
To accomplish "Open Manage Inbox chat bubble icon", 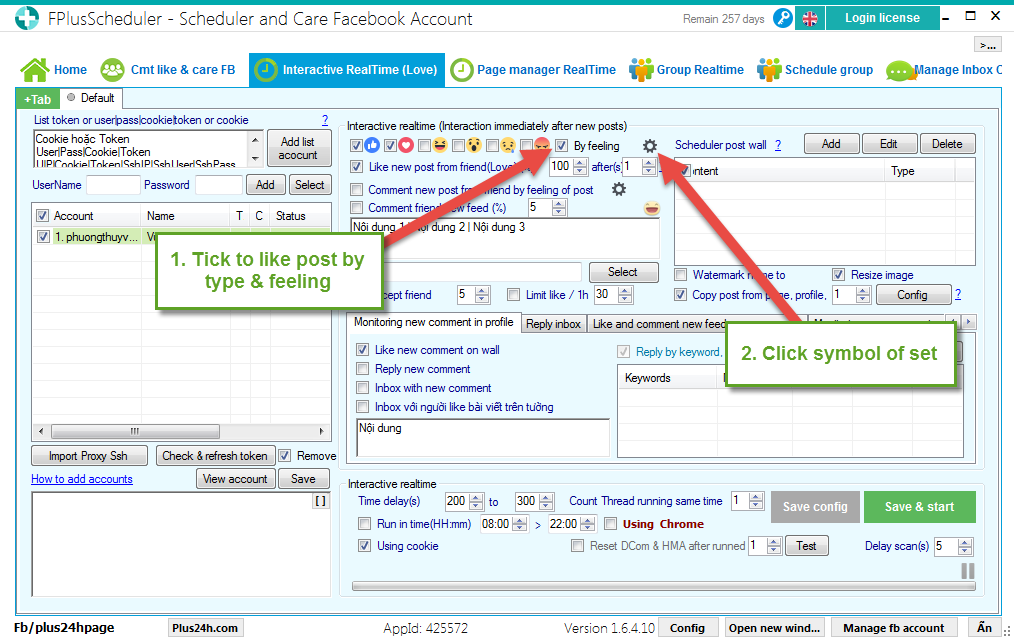I will (x=901, y=70).
